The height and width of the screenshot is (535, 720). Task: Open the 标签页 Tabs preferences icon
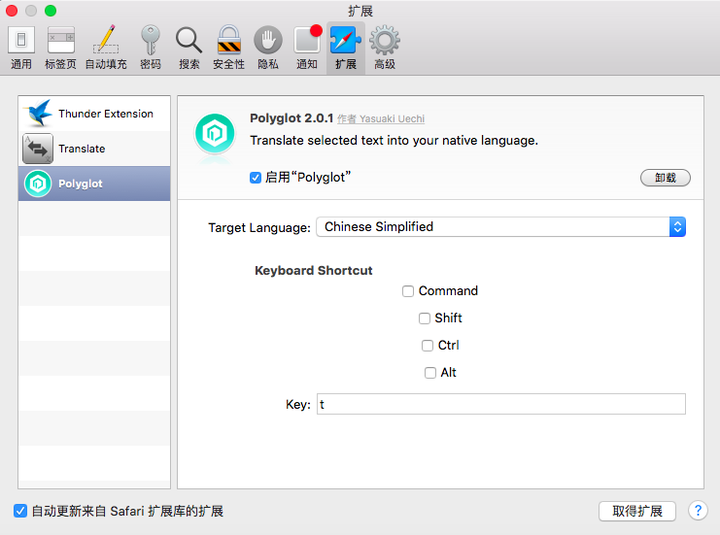coord(61,48)
